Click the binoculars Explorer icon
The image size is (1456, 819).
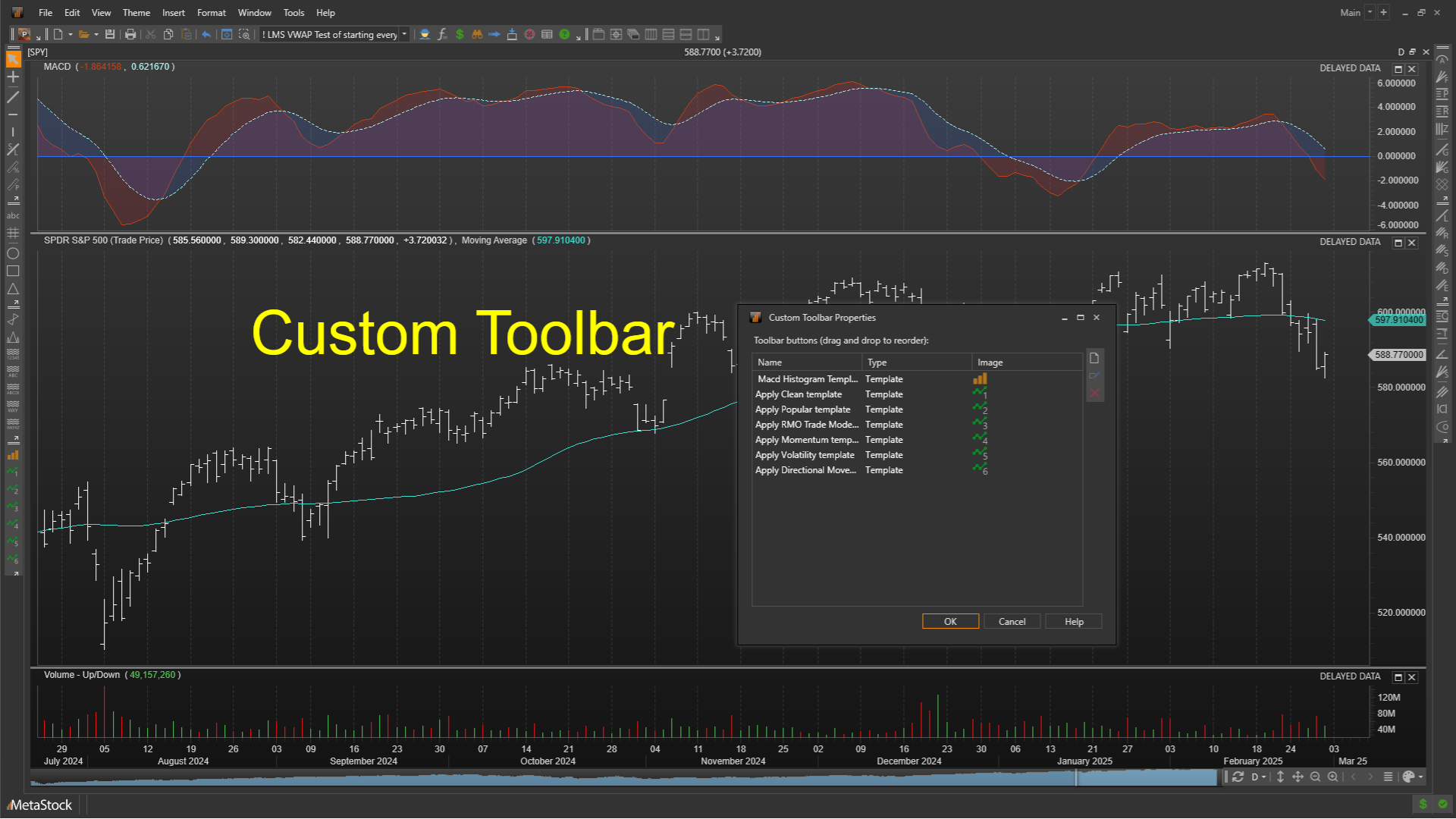477,34
